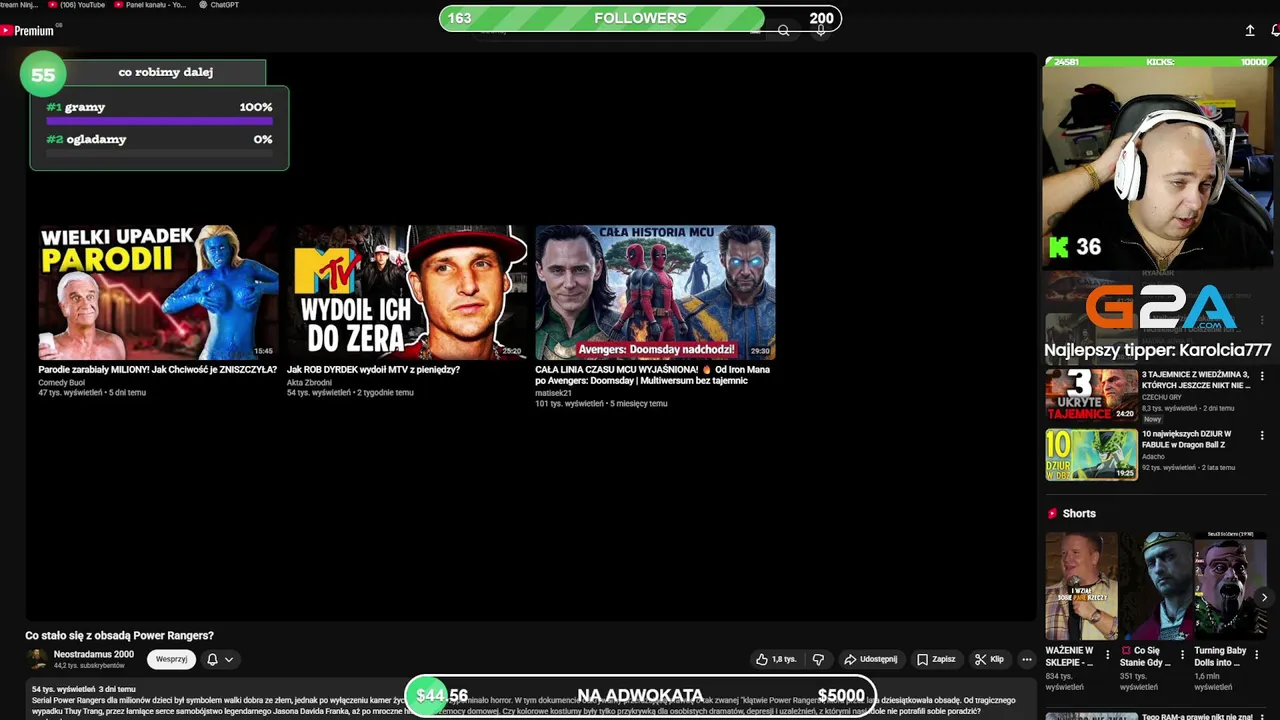Click the dislike thumbs-down button

point(818,660)
